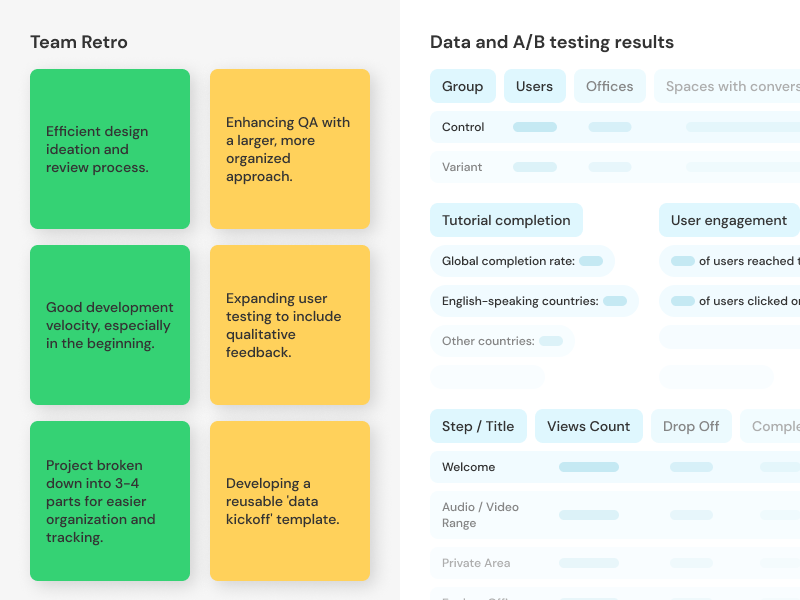Click the Global completion rate pill
800x600 pixels.
pos(522,261)
